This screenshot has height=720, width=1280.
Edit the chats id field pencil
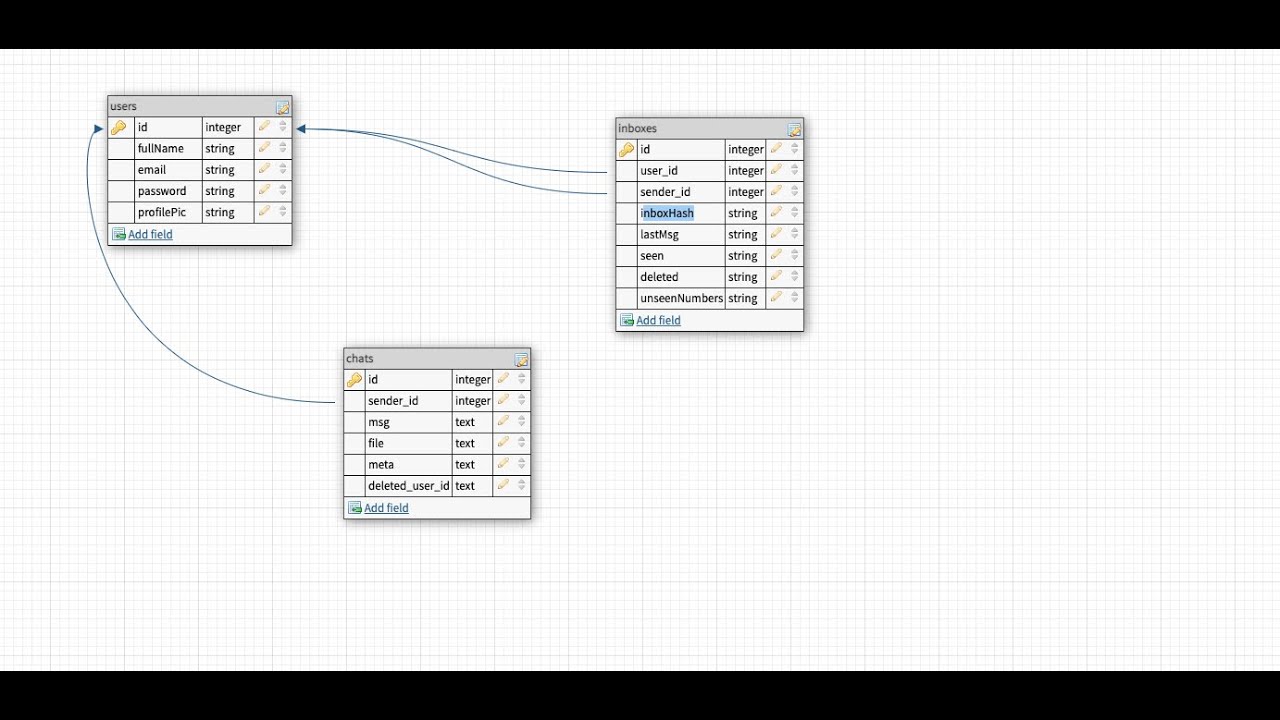503,379
